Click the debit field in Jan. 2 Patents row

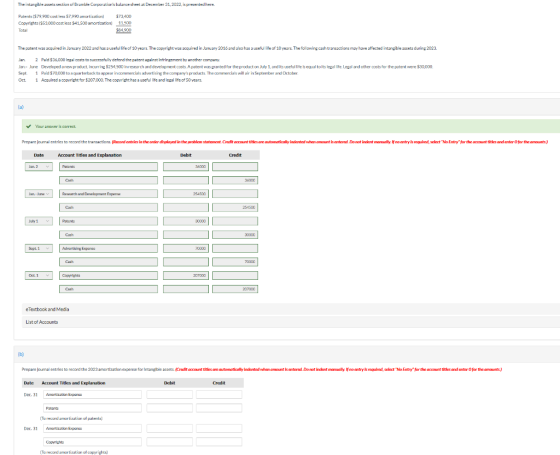[x=186, y=166]
